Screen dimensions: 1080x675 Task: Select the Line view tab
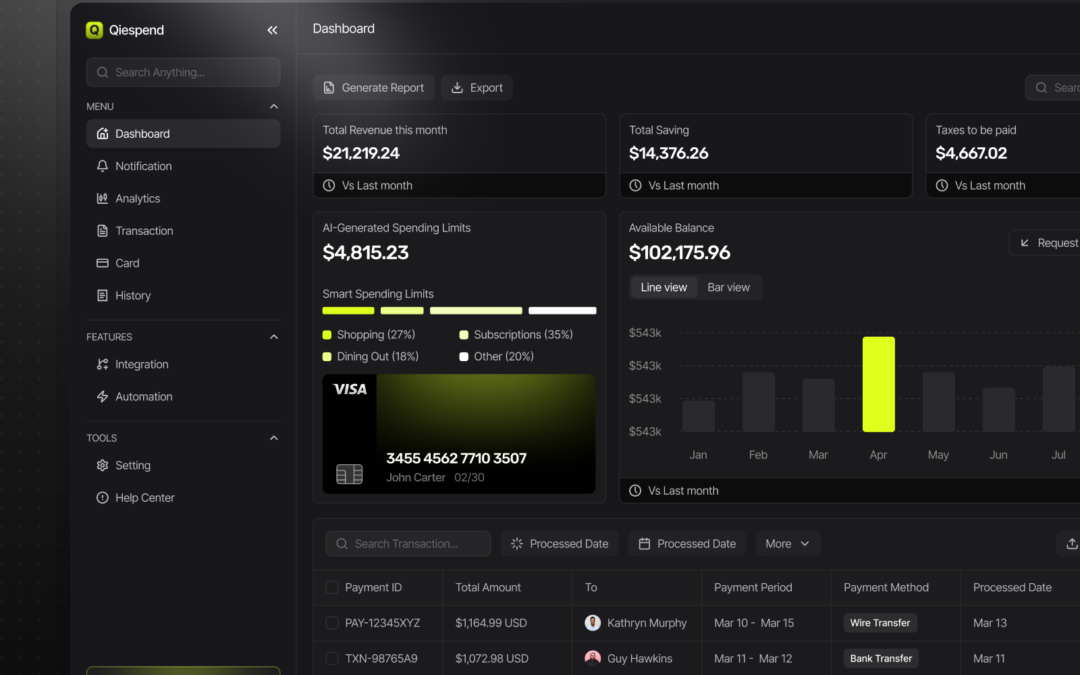(664, 288)
